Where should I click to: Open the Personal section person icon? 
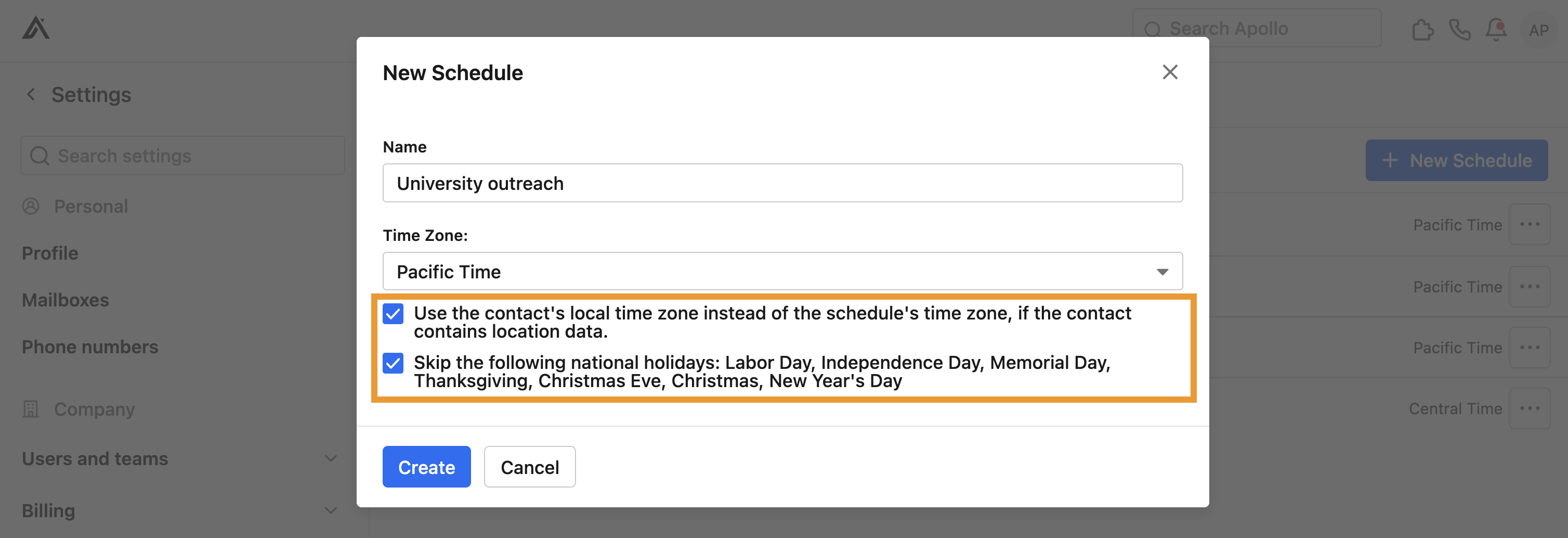coord(31,206)
